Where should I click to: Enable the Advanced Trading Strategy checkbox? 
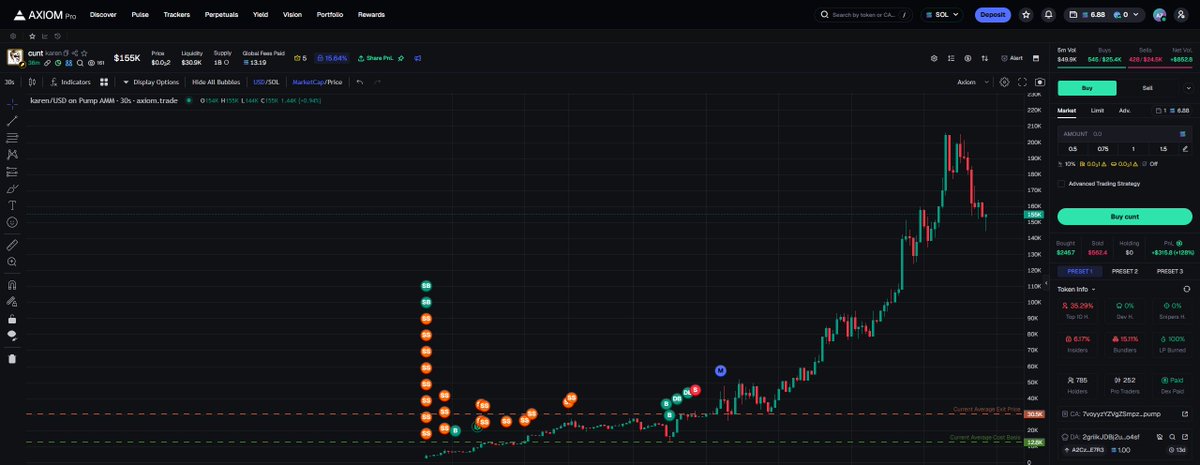(x=1061, y=183)
